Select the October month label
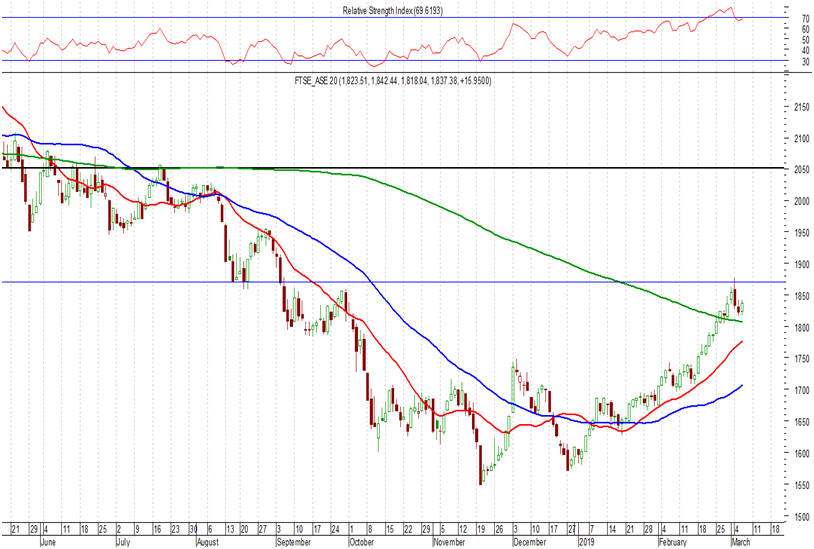This screenshot has height=549, width=814. (x=361, y=542)
